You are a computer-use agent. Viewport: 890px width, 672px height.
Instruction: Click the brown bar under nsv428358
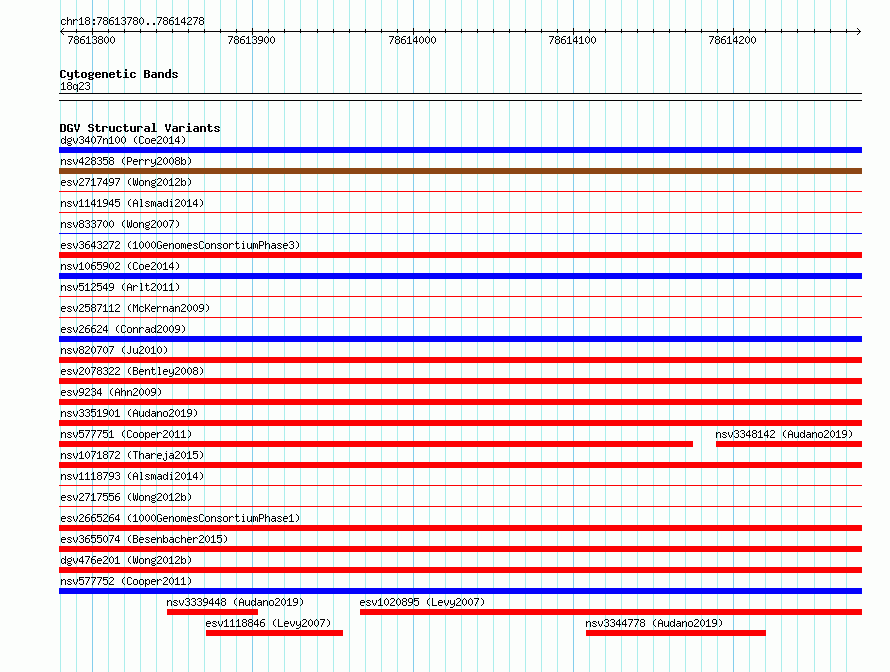pos(460,171)
